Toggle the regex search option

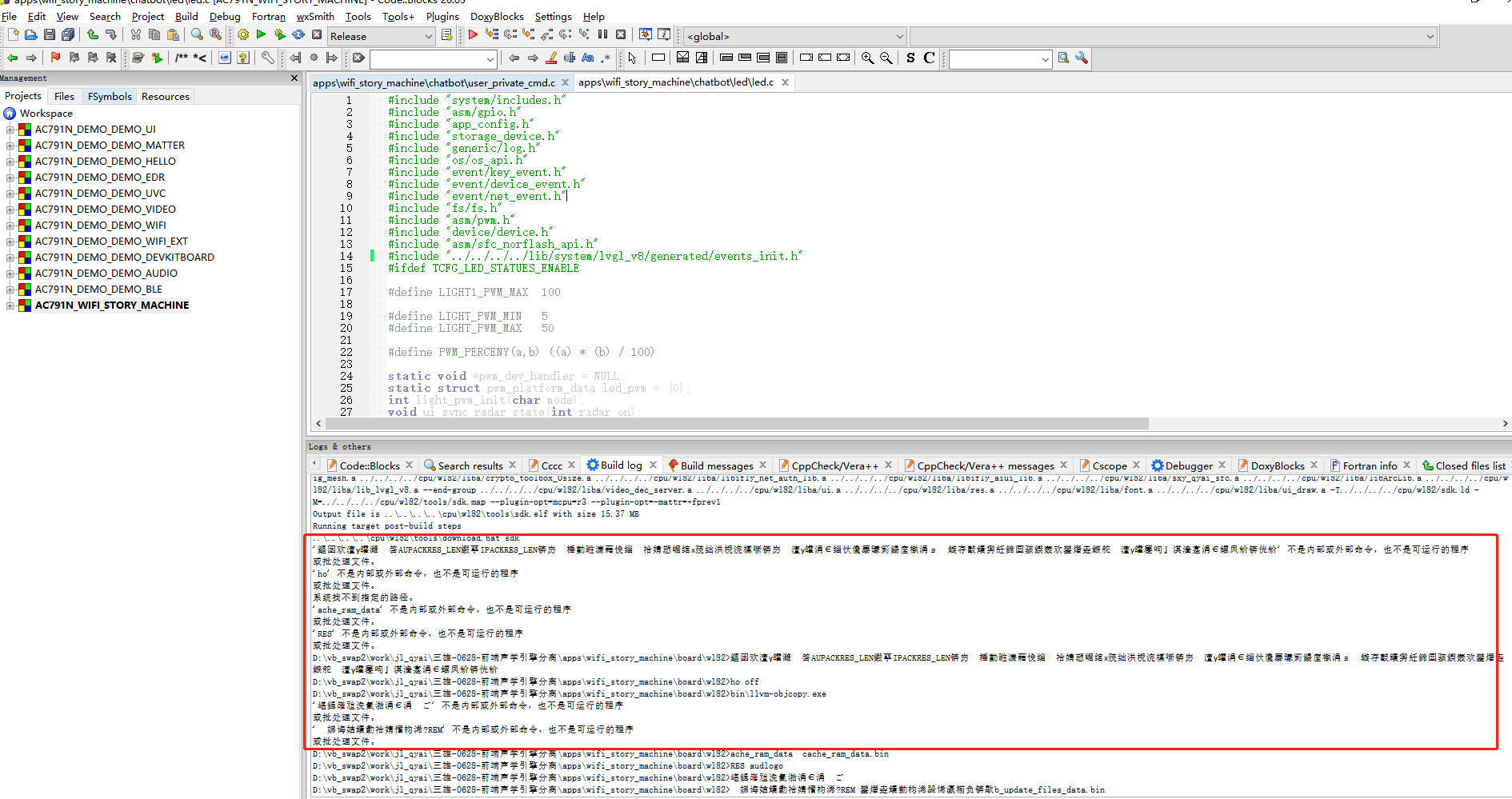(x=606, y=58)
